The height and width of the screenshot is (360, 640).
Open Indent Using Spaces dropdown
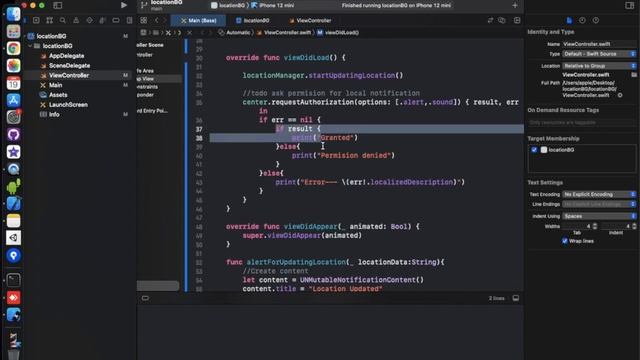599,216
